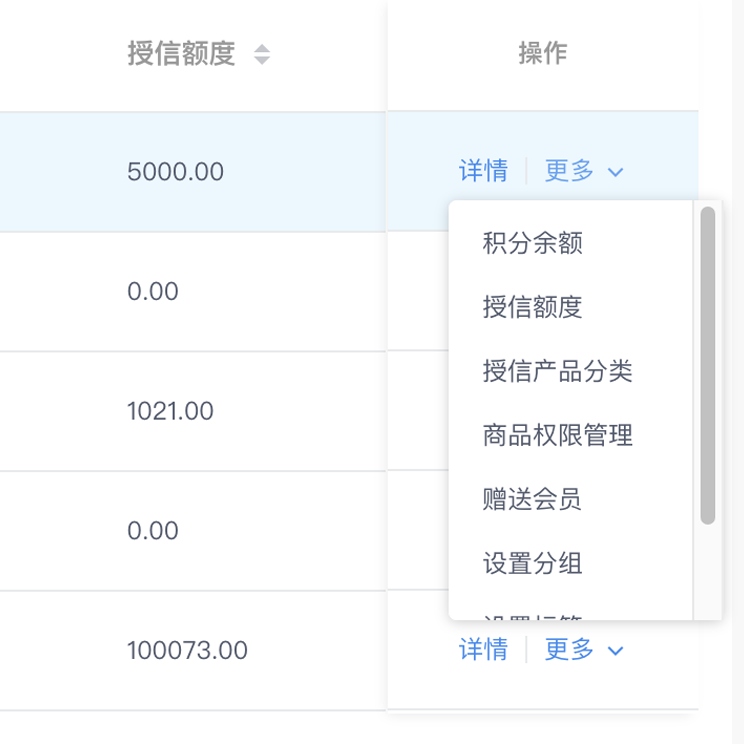Sort by 授信额度 column arrows
The width and height of the screenshot is (744, 744).
(262, 54)
